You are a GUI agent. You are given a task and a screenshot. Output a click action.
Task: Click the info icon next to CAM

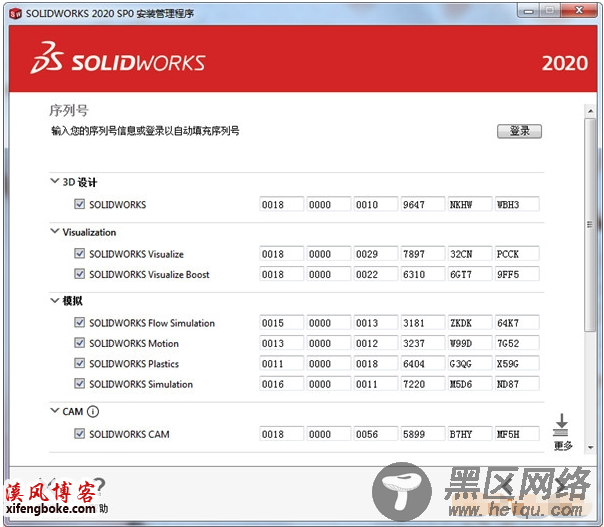pyautogui.click(x=93, y=411)
